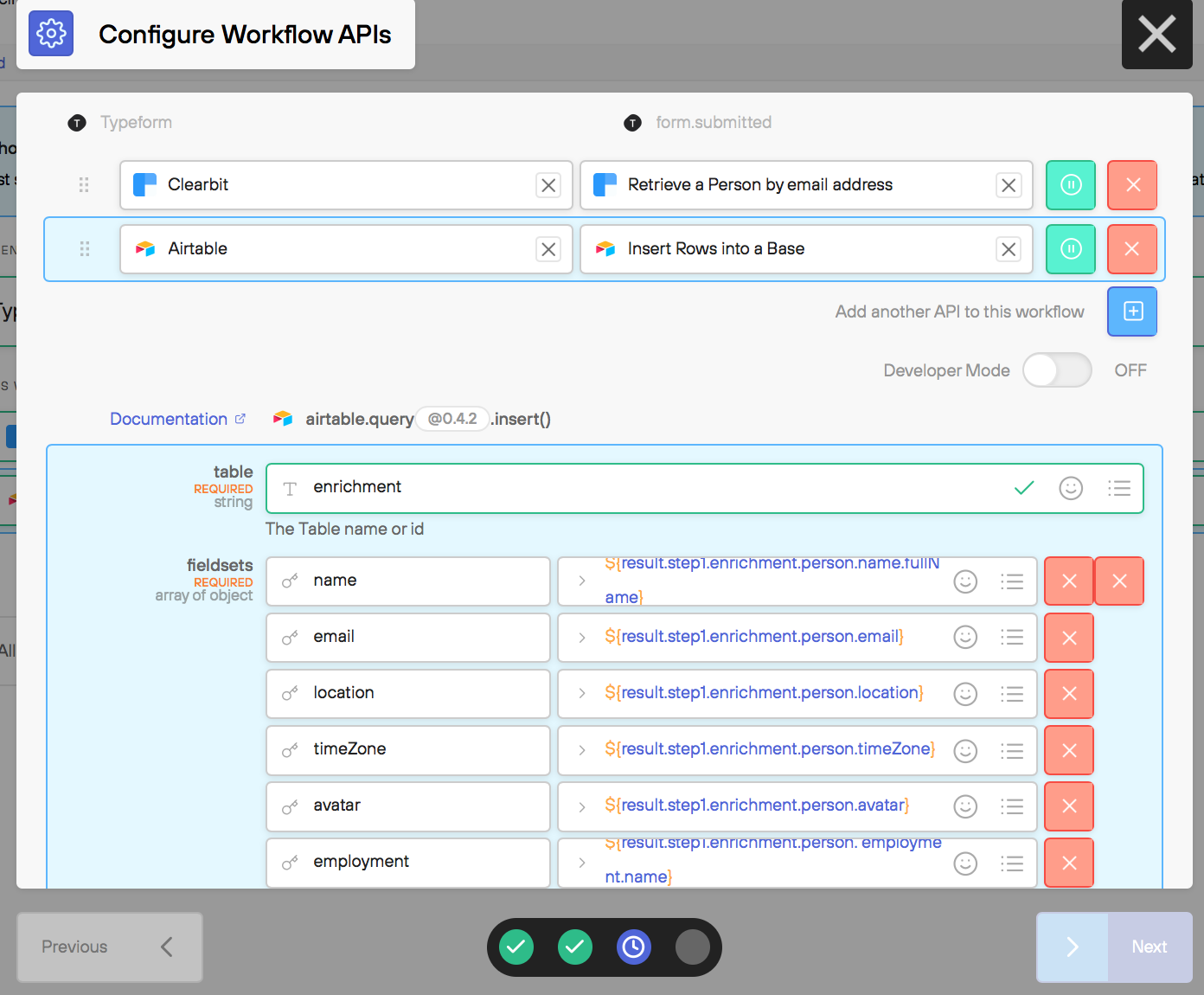Open the list icon on the employment value
1204x995 pixels.
tap(1012, 863)
